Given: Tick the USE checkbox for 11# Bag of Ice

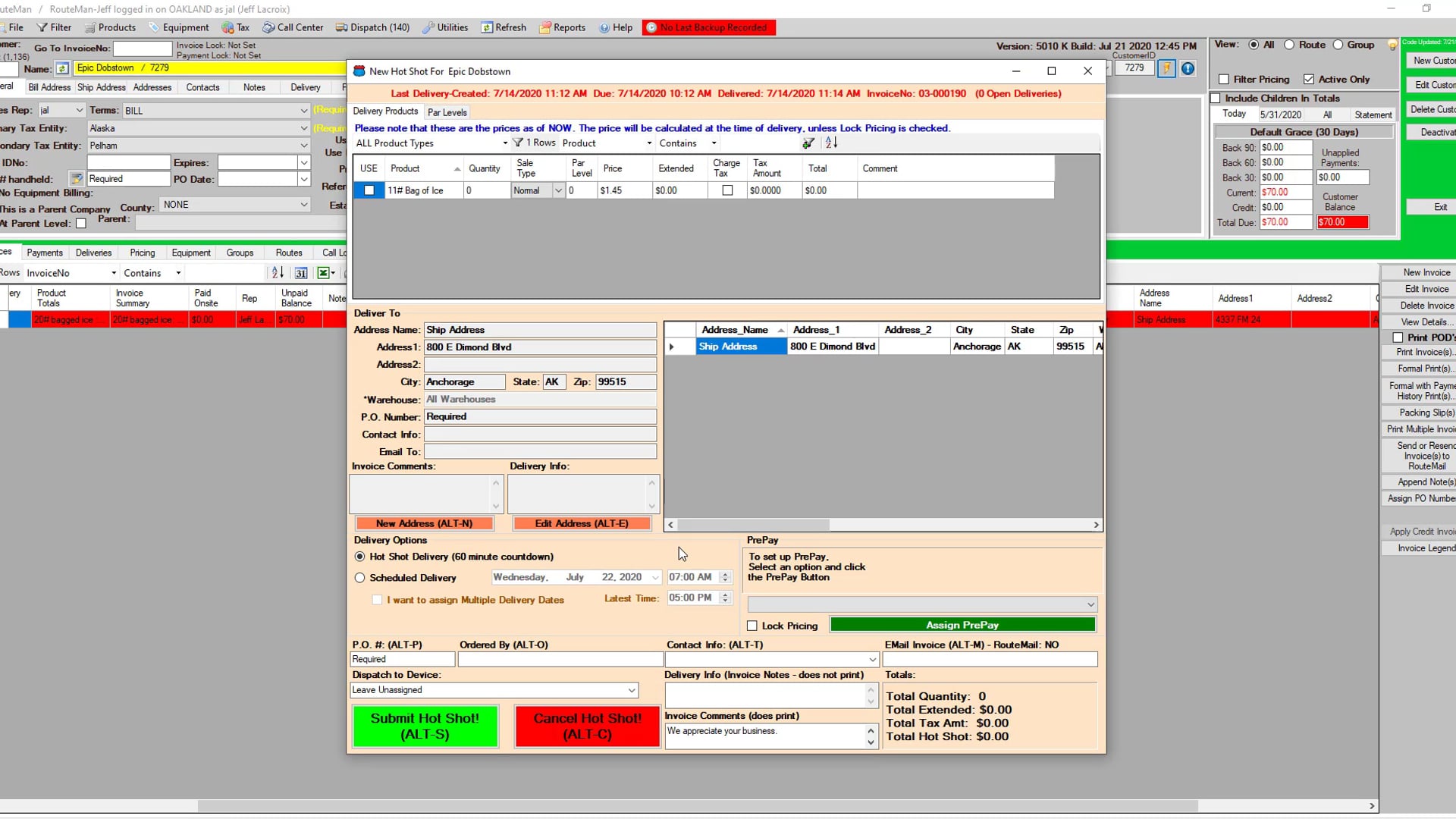Looking at the screenshot, I should point(369,190).
